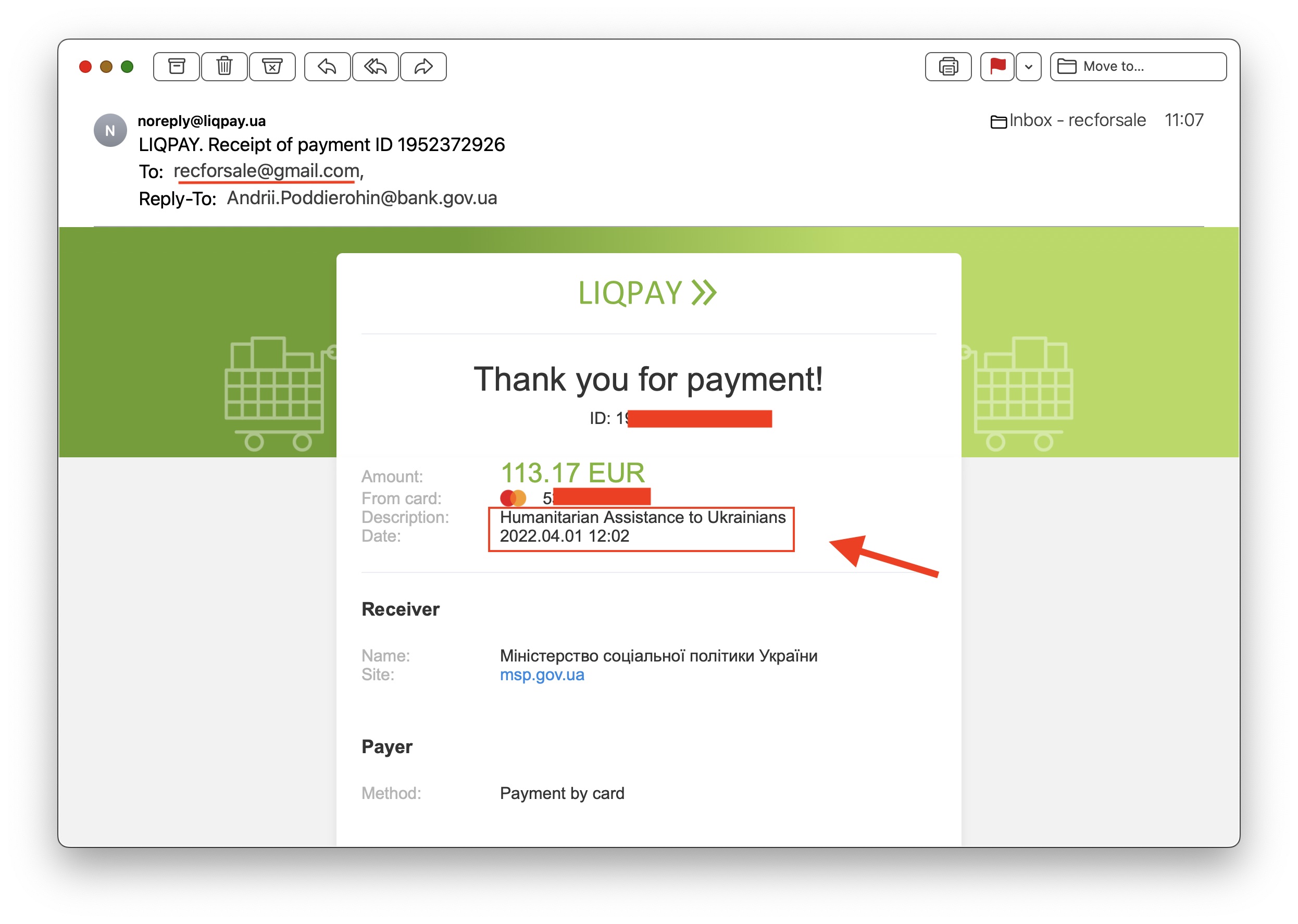
Task: Reply all to this email
Action: (x=376, y=66)
